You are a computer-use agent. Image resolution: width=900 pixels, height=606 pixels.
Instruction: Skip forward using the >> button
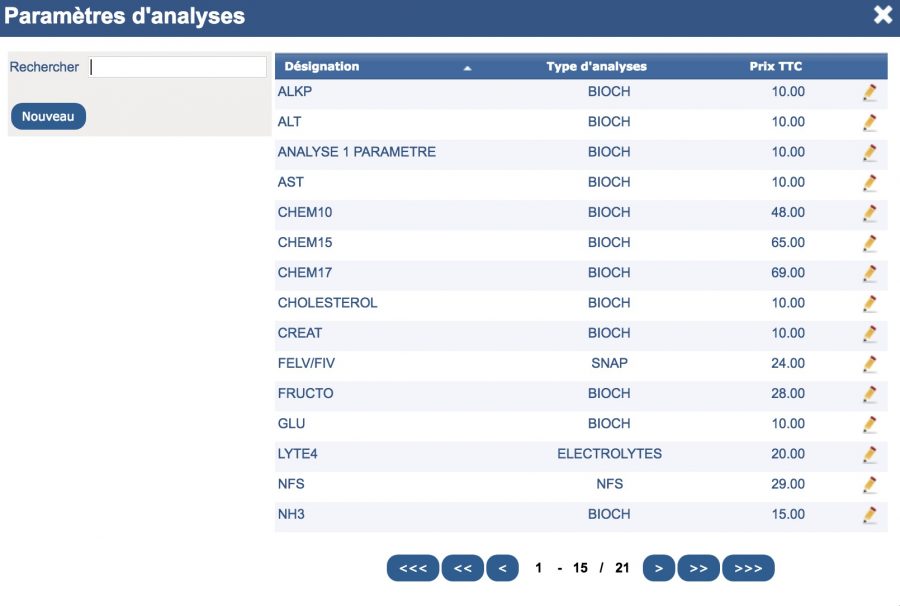699,568
